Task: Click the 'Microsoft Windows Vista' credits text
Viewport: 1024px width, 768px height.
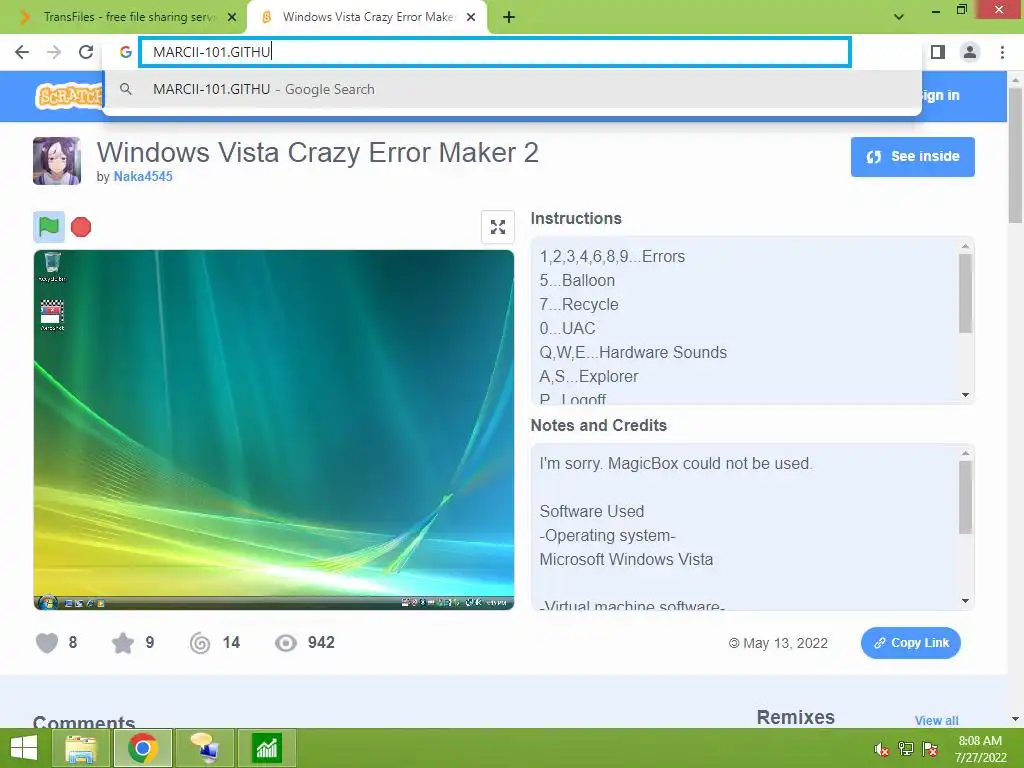Action: (626, 560)
